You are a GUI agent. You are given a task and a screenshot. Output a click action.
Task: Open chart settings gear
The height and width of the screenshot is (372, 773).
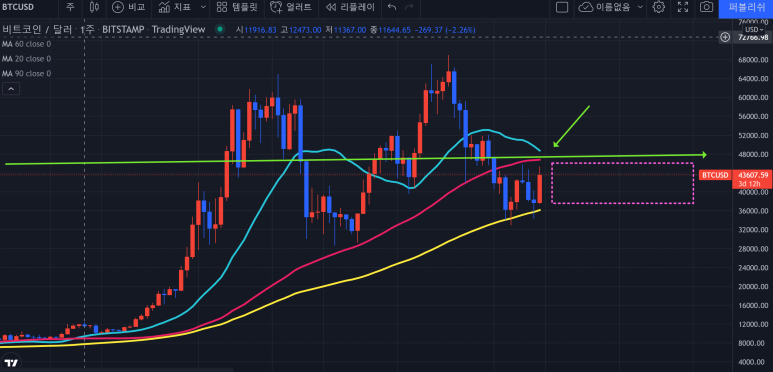click(659, 7)
